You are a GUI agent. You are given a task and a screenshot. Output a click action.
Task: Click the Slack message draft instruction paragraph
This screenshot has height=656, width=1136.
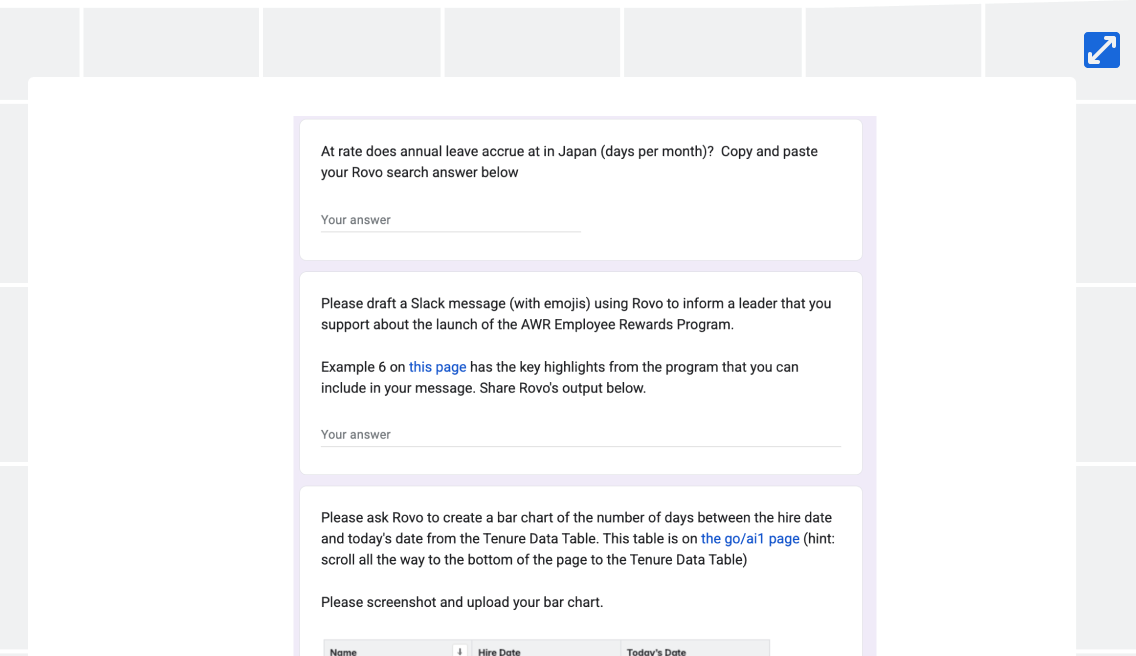(576, 314)
